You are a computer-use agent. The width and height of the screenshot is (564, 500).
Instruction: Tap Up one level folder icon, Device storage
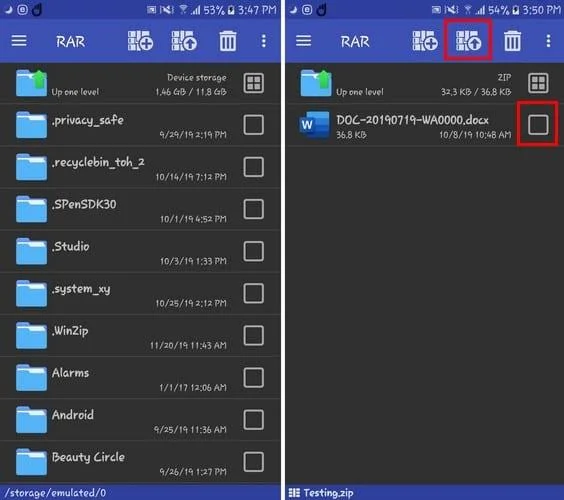tap(31, 83)
